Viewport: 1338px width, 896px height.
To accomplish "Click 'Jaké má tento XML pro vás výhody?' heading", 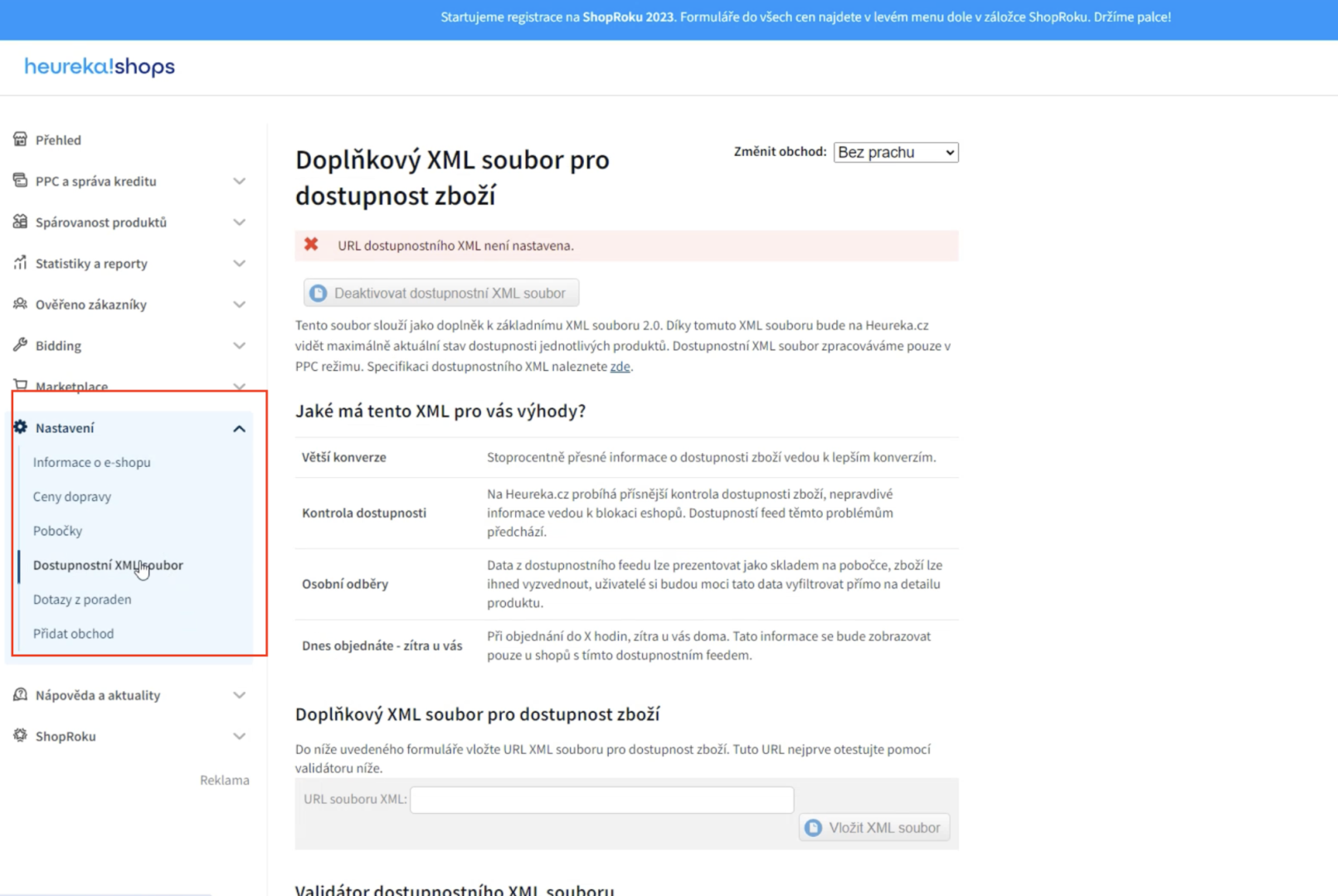I will click(x=440, y=411).
